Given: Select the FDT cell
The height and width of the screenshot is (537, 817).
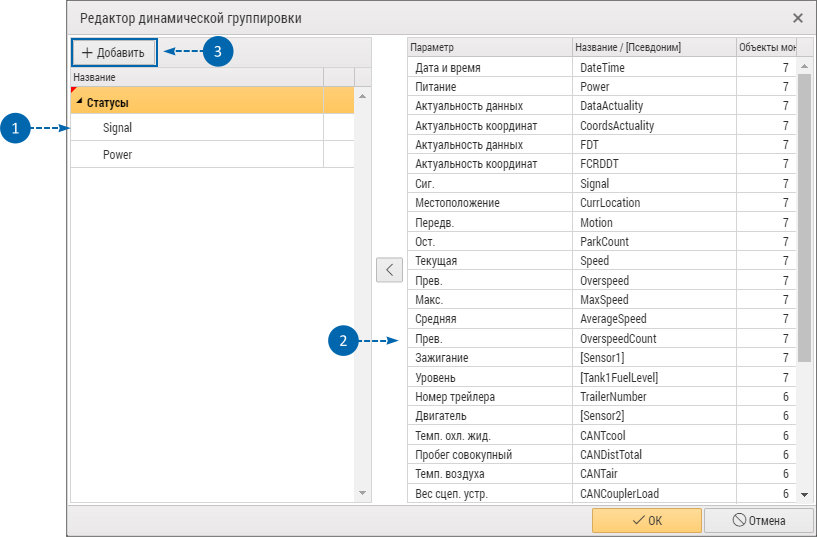Looking at the screenshot, I should [654, 144].
